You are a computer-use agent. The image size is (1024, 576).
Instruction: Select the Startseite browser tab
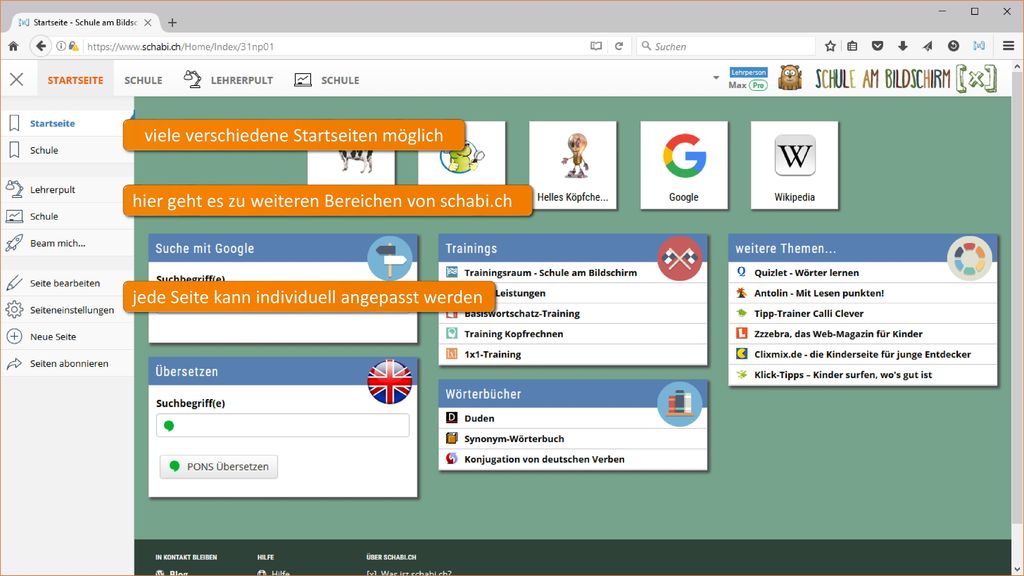[x=85, y=22]
